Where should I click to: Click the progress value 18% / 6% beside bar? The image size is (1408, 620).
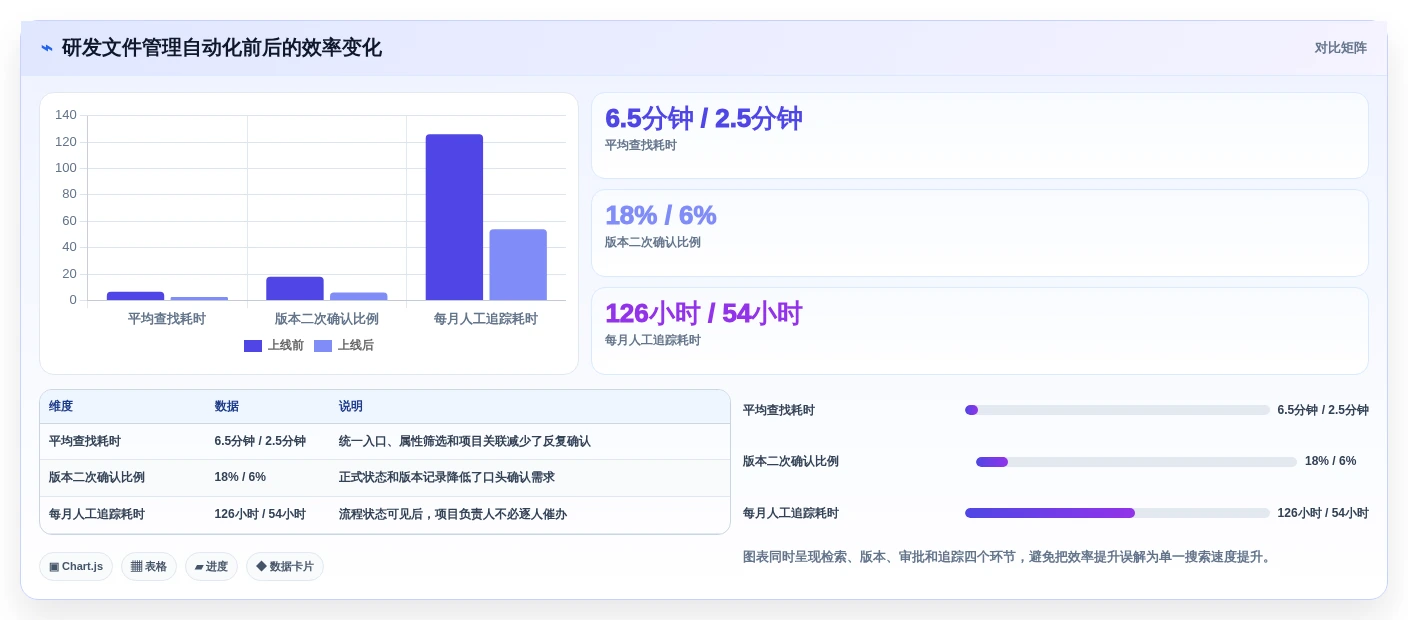pyautogui.click(x=1331, y=462)
